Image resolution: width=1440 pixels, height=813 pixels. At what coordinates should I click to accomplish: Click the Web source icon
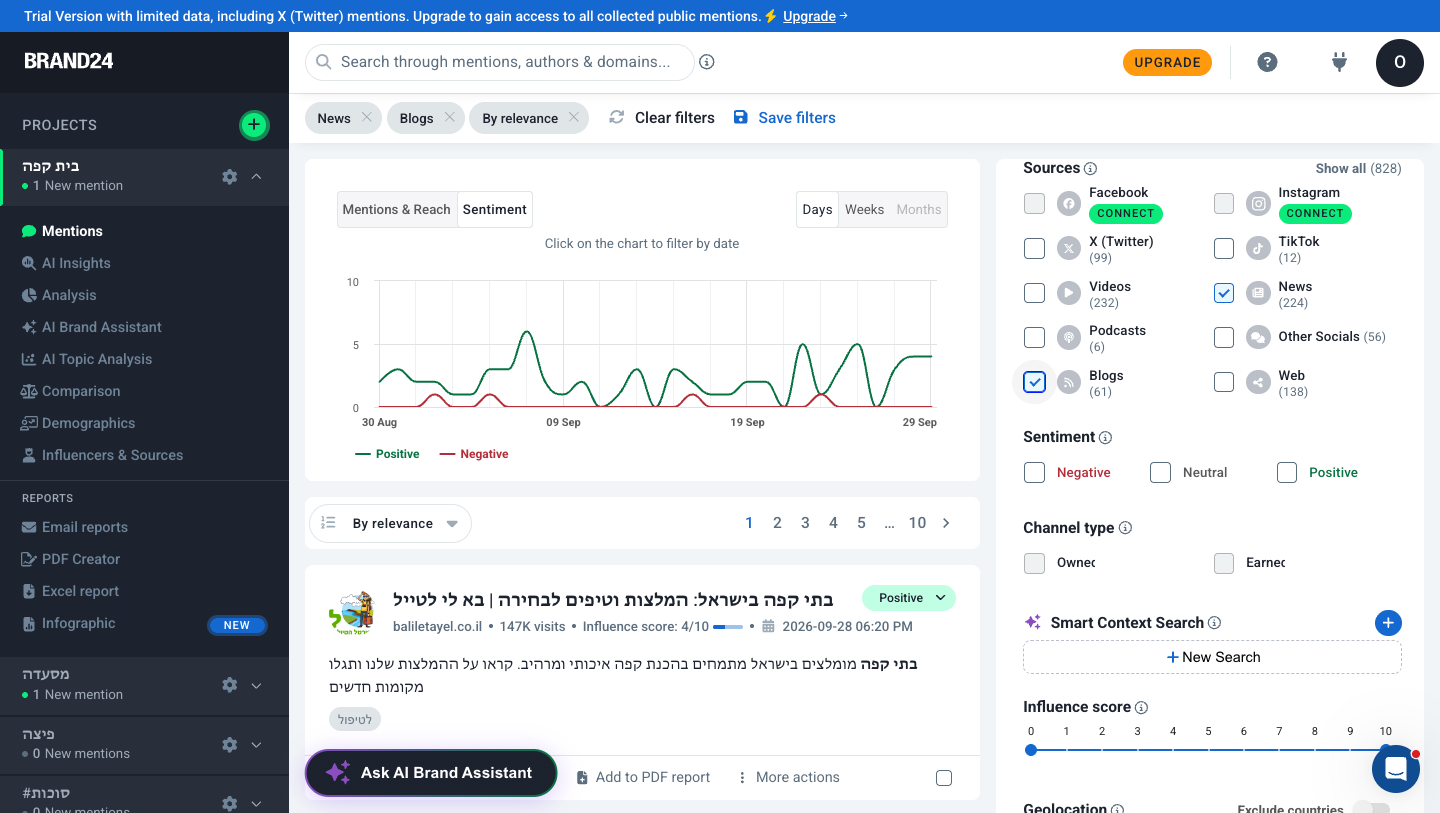pyautogui.click(x=1258, y=382)
